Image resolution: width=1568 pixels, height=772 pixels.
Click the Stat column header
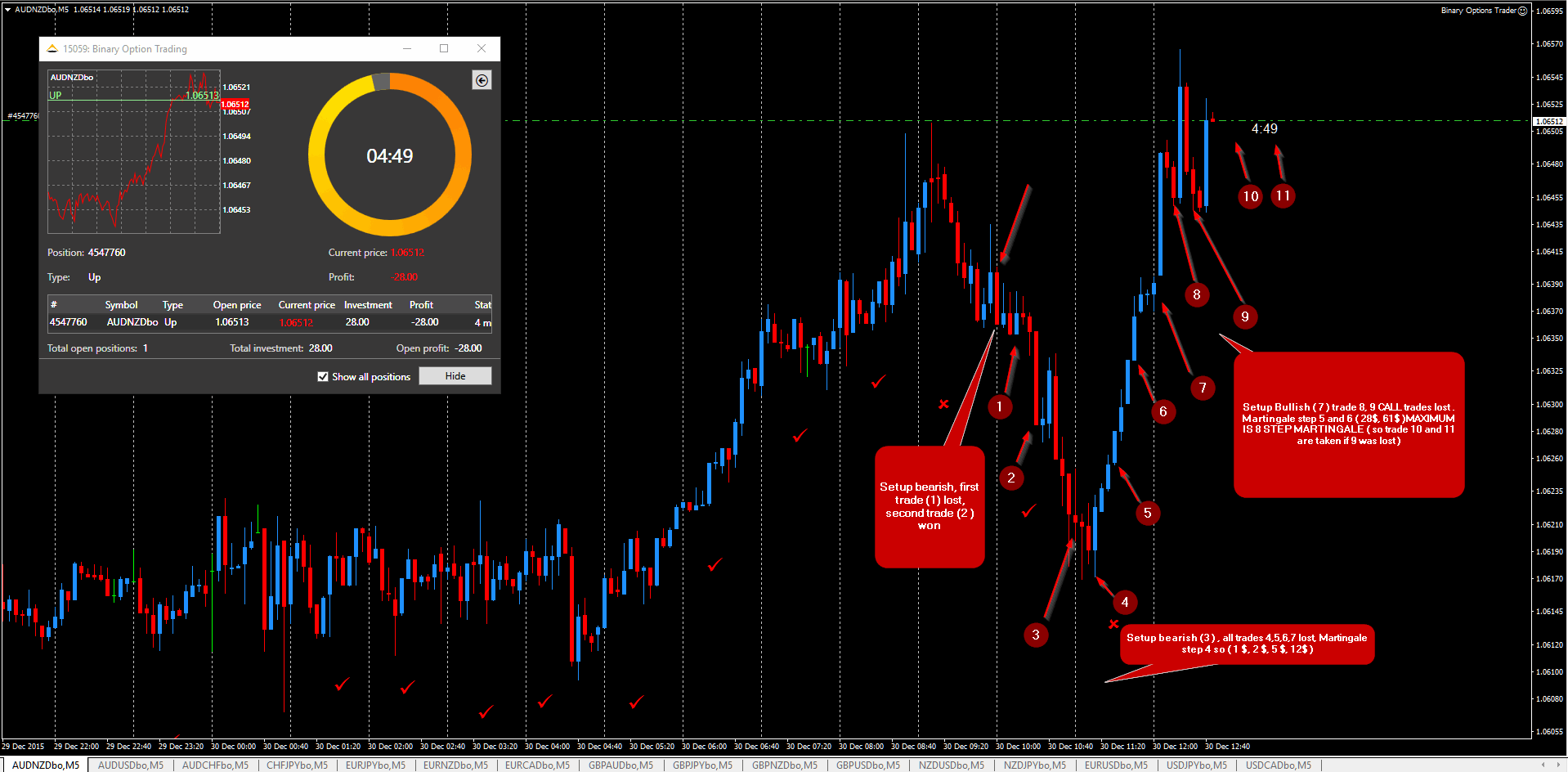(482, 305)
